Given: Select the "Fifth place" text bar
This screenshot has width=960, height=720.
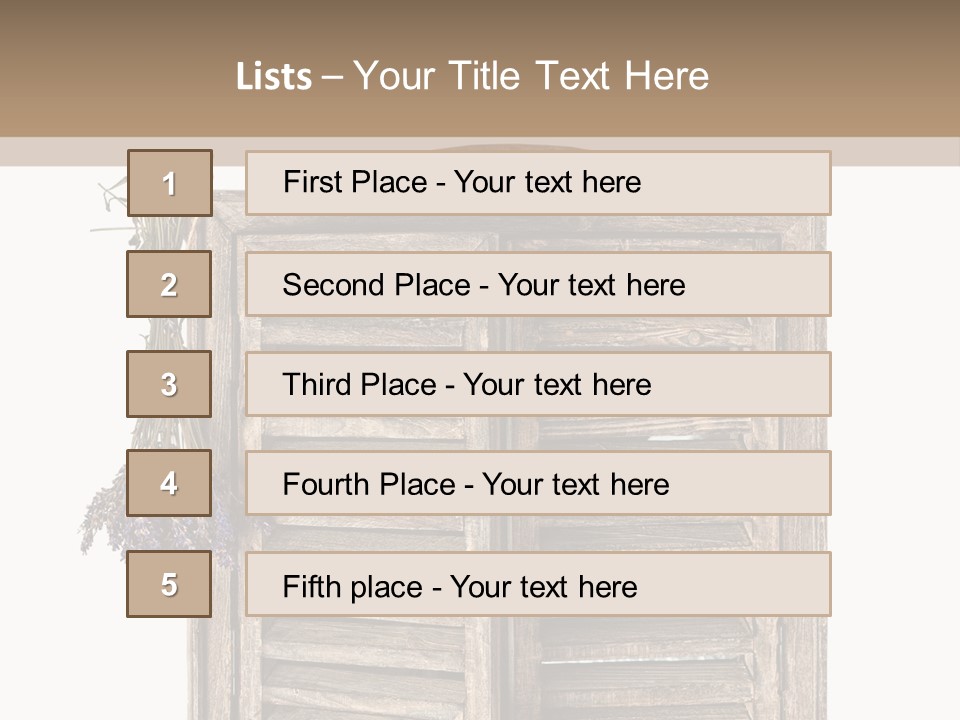Looking at the screenshot, I should pos(538,584).
